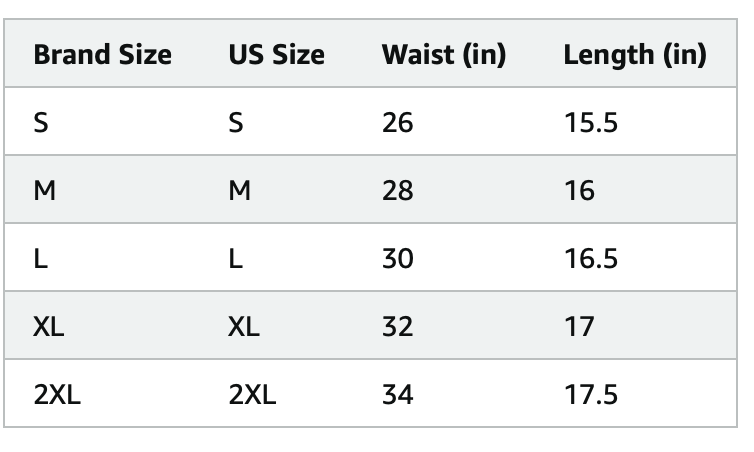Click the length value 15.5

(x=591, y=123)
